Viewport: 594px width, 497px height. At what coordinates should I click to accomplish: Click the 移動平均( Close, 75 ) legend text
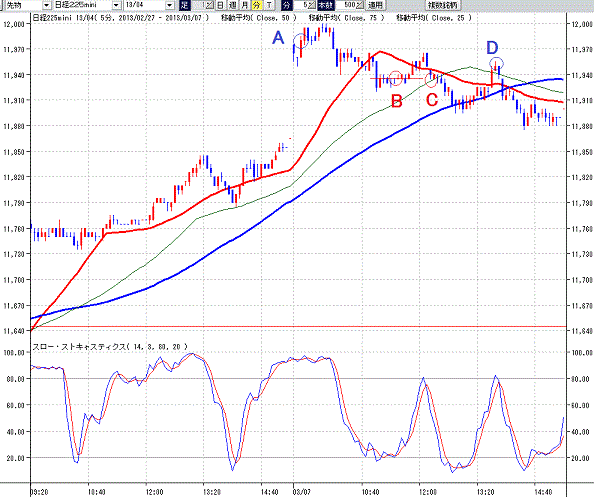pyautogui.click(x=347, y=18)
